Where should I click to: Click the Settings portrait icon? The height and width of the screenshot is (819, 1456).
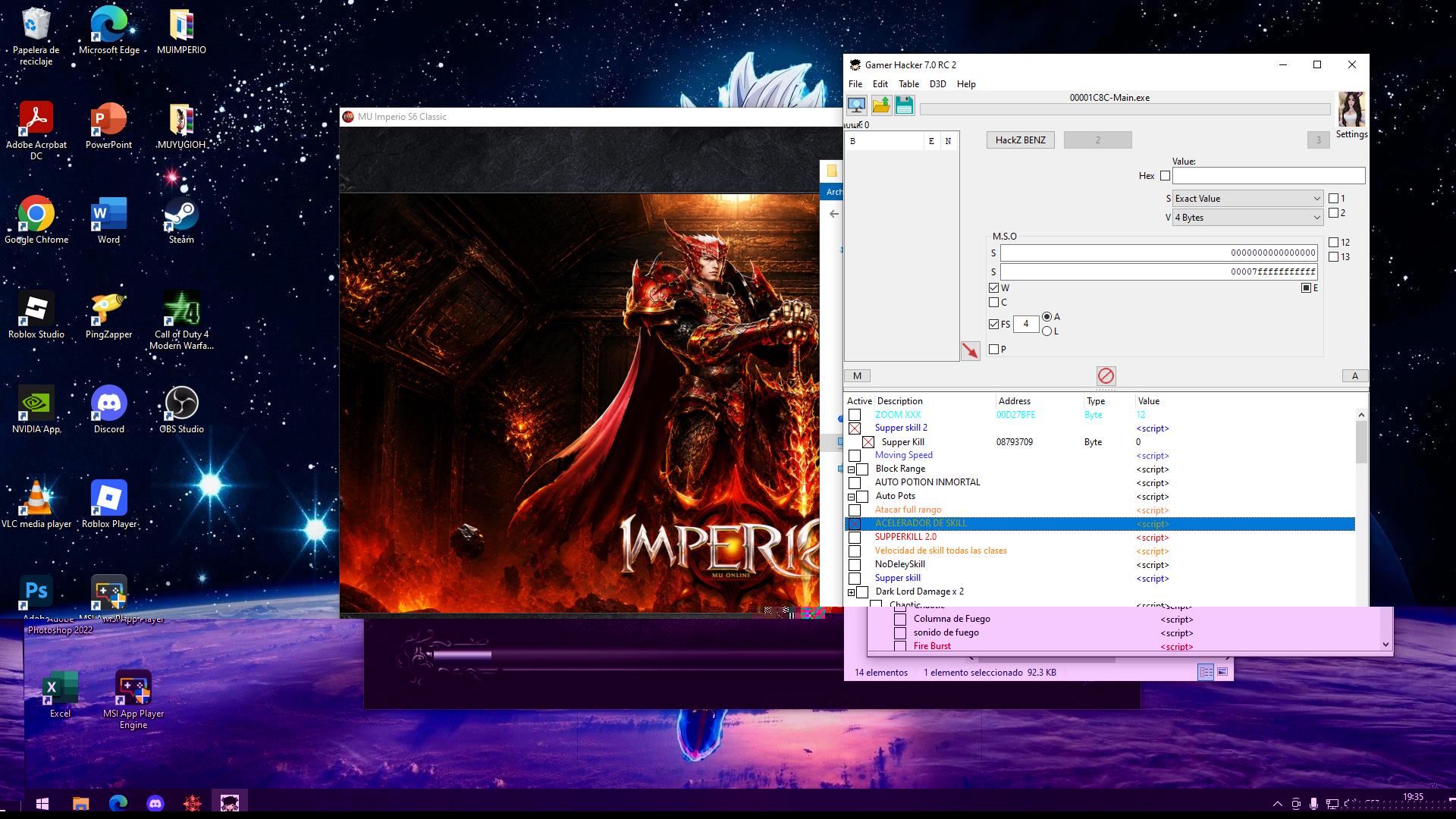(x=1351, y=111)
